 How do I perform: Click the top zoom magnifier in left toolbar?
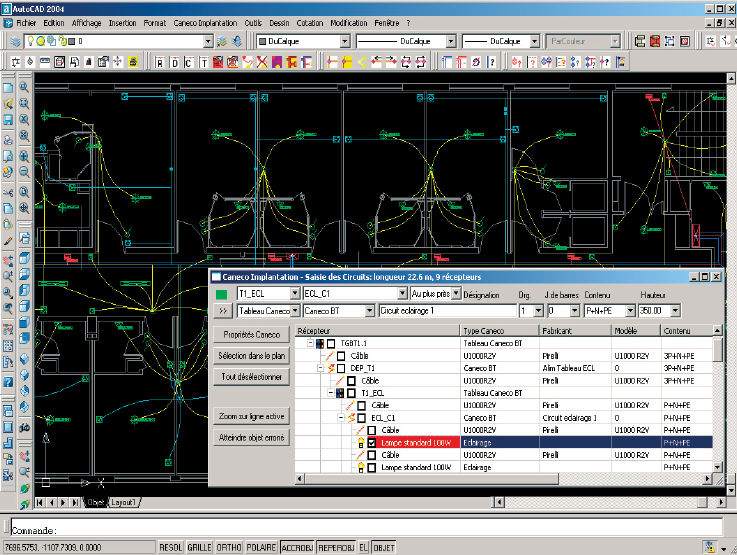click(24, 87)
